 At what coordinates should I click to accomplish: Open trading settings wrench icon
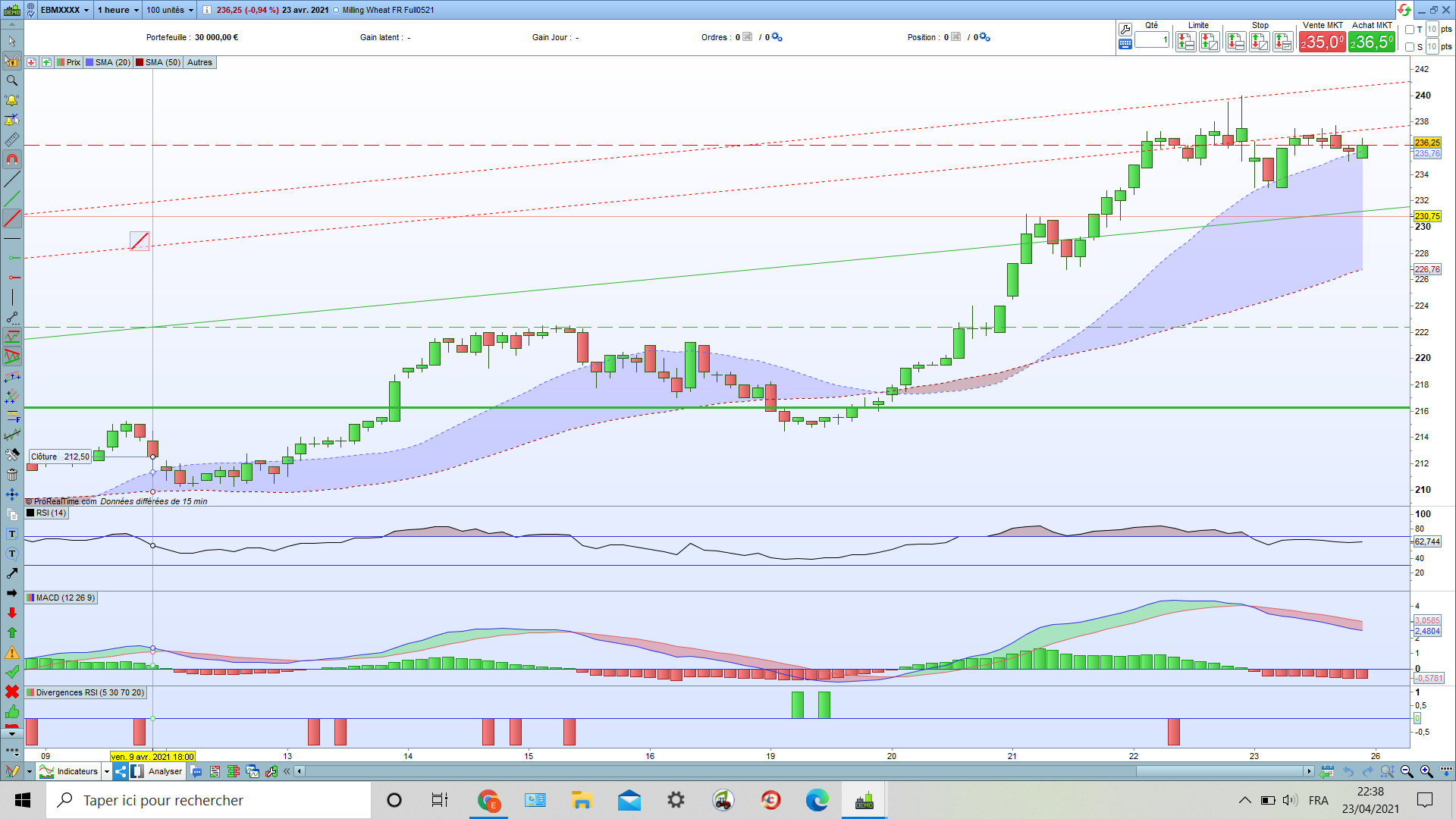click(1125, 30)
